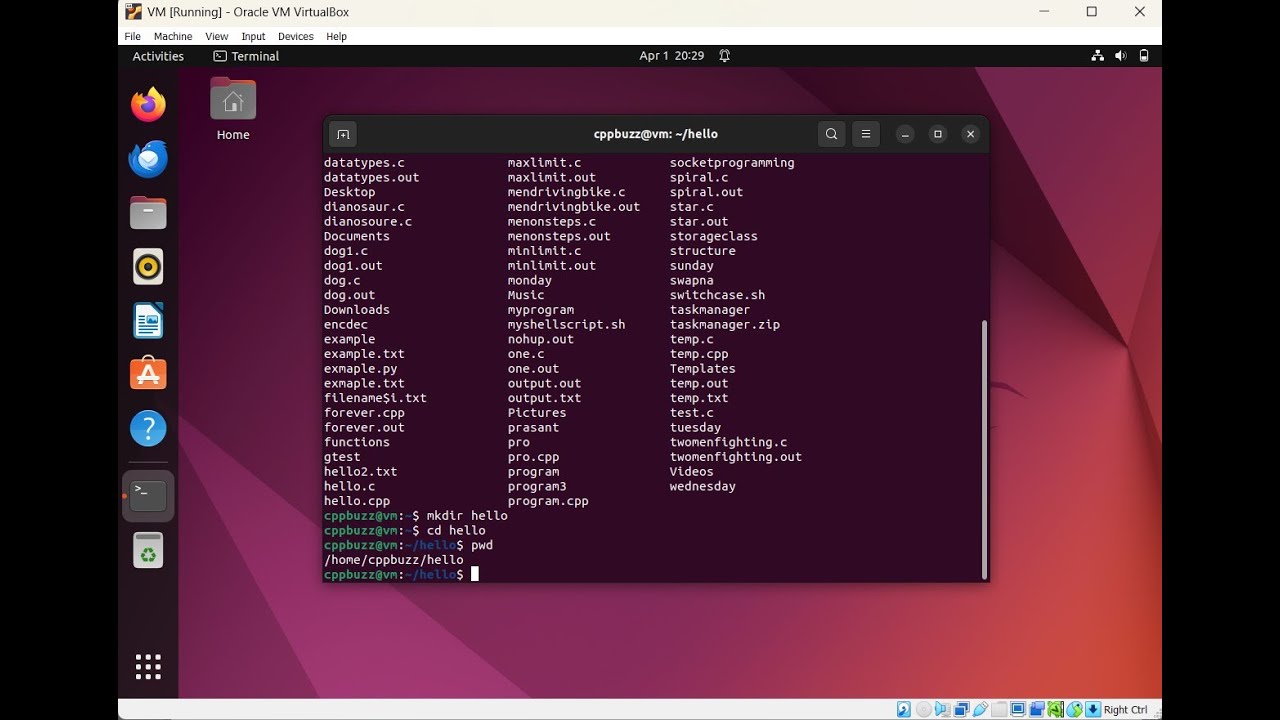
Task: Click the VirtualBox hard disk status icon
Action: coord(904,710)
